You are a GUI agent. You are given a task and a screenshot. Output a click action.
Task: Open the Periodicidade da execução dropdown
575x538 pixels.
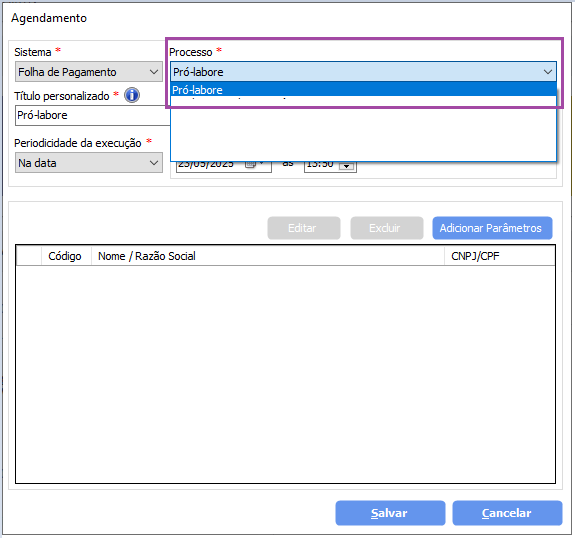(89, 163)
